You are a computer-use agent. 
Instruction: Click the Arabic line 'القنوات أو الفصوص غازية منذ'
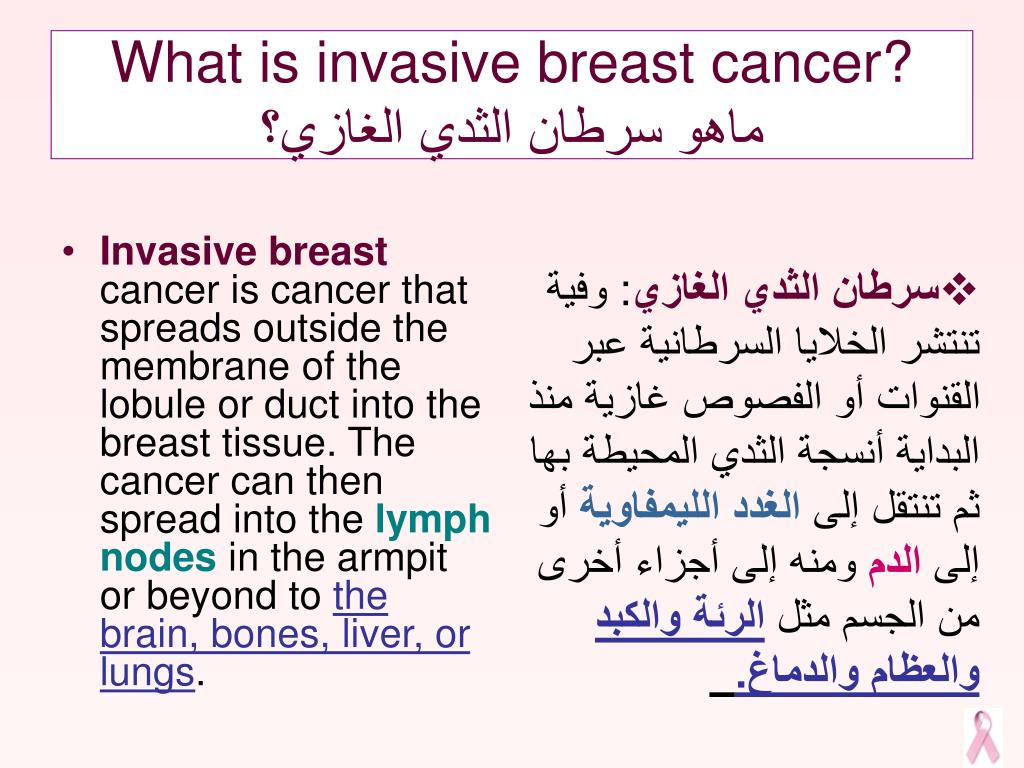[754, 396]
